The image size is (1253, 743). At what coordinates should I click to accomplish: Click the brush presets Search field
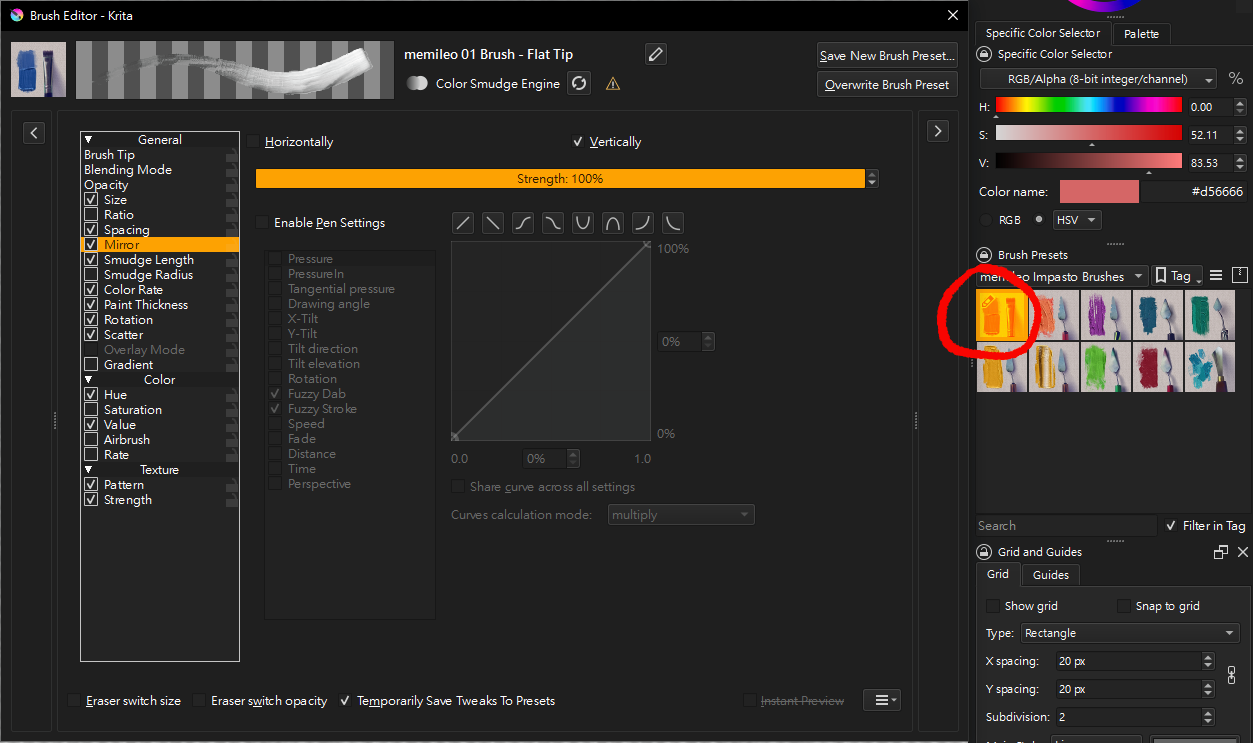(1066, 526)
